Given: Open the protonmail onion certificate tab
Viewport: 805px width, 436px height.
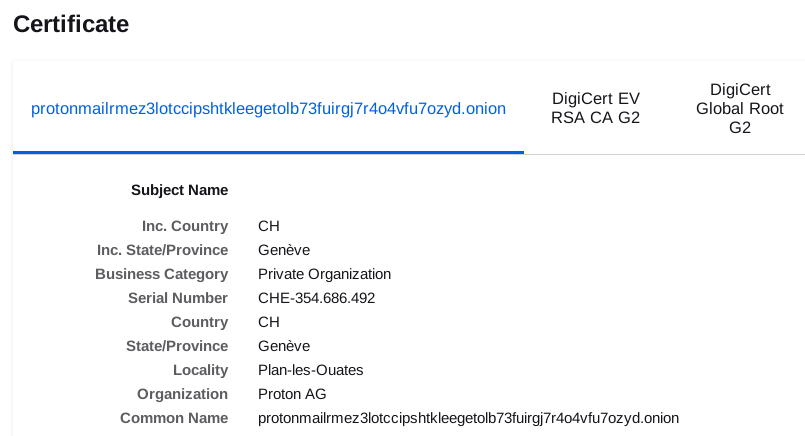Looking at the screenshot, I should (268, 108).
